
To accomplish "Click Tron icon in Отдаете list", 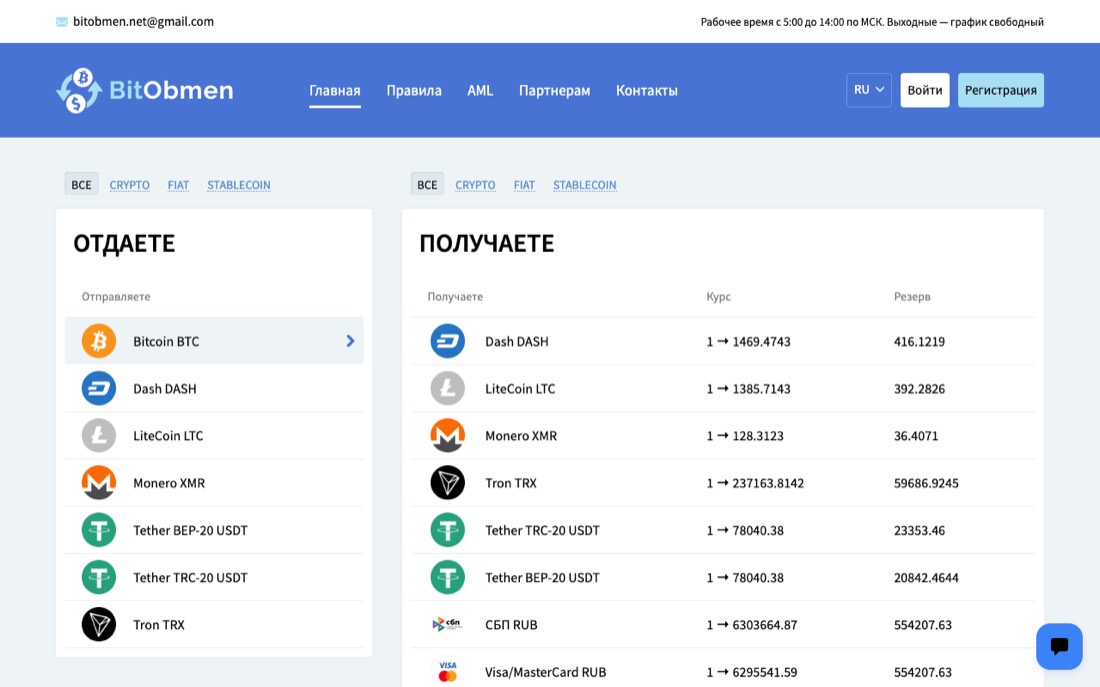I will pos(99,625).
